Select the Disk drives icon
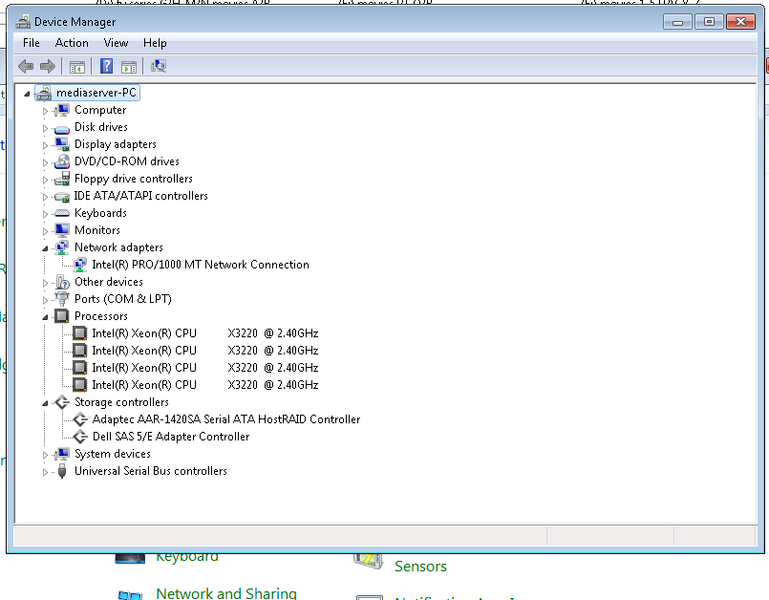 62,129
